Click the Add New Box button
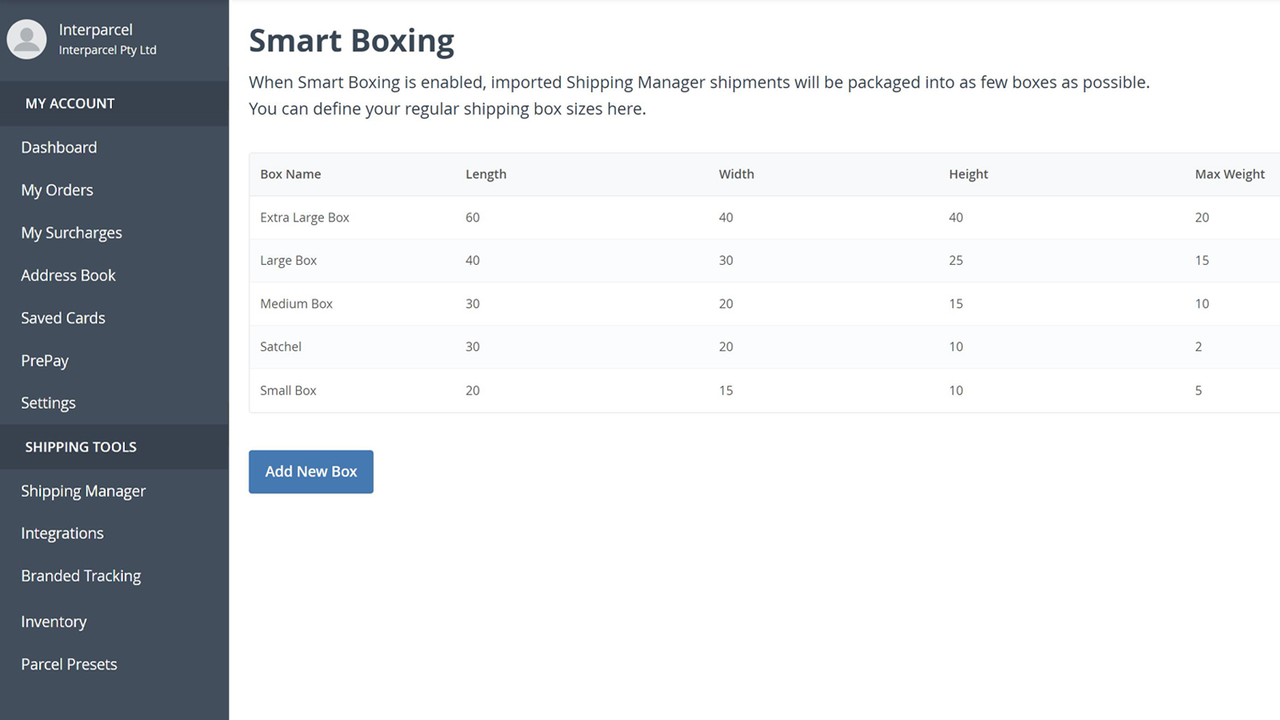1280x720 pixels. (311, 471)
